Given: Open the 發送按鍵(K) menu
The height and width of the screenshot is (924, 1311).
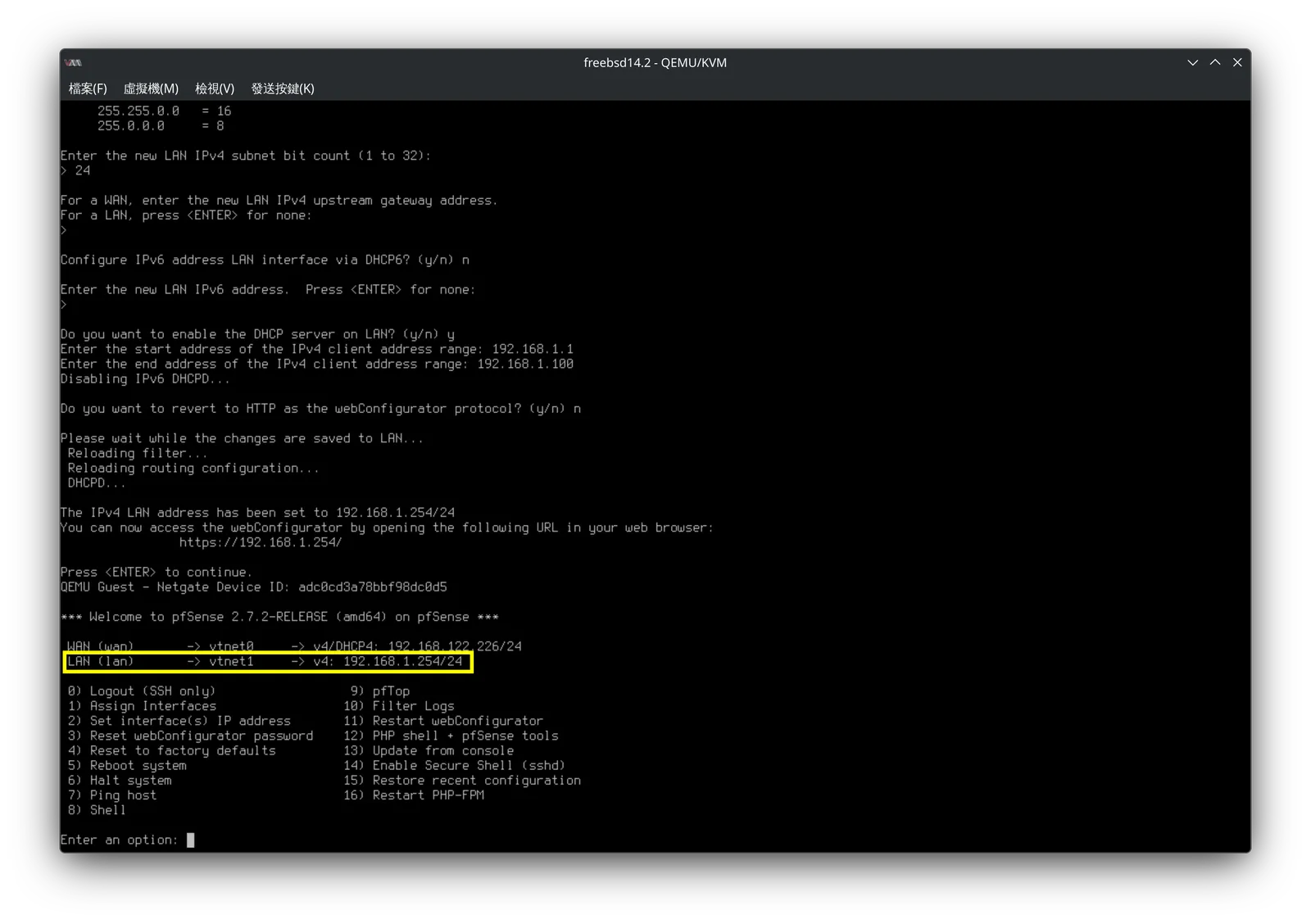Looking at the screenshot, I should tap(283, 88).
